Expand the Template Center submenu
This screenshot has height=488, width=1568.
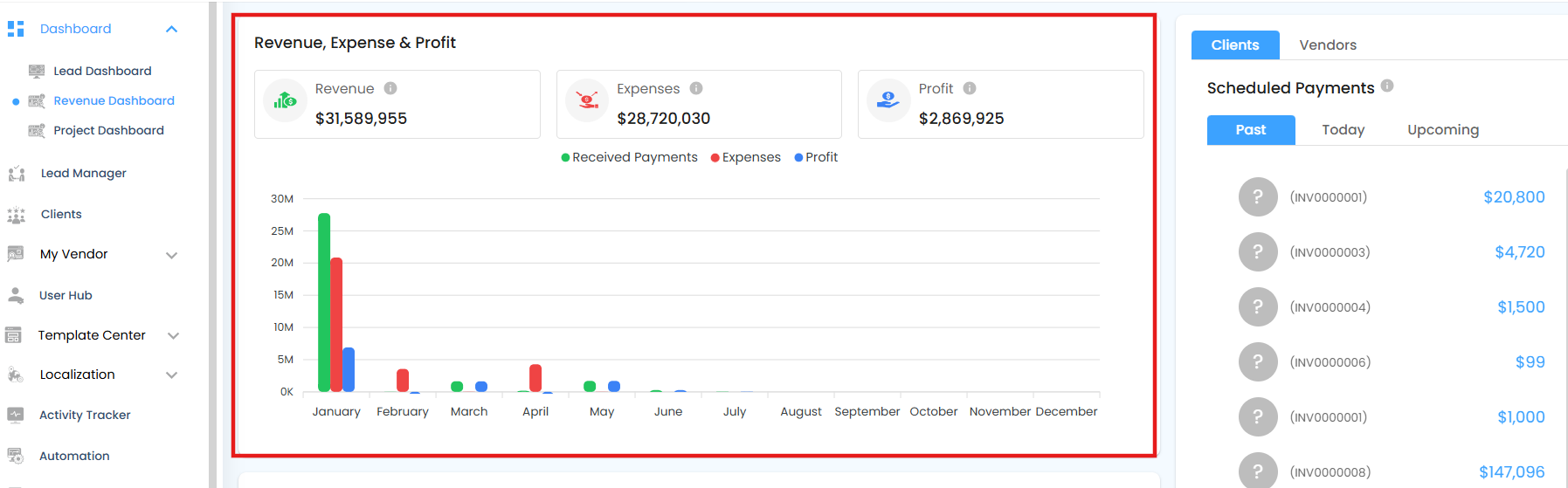tap(173, 335)
